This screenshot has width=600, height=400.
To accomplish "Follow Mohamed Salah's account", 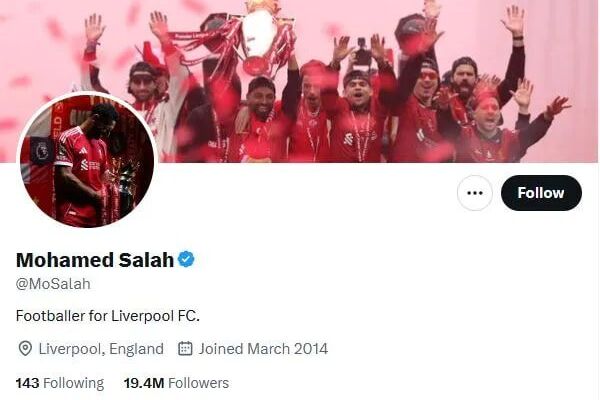I will pyautogui.click(x=541, y=193).
